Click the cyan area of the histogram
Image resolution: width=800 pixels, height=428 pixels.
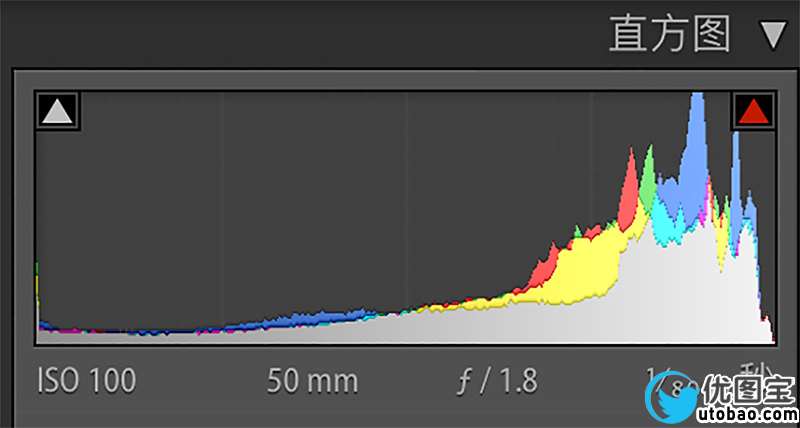[x=667, y=228]
